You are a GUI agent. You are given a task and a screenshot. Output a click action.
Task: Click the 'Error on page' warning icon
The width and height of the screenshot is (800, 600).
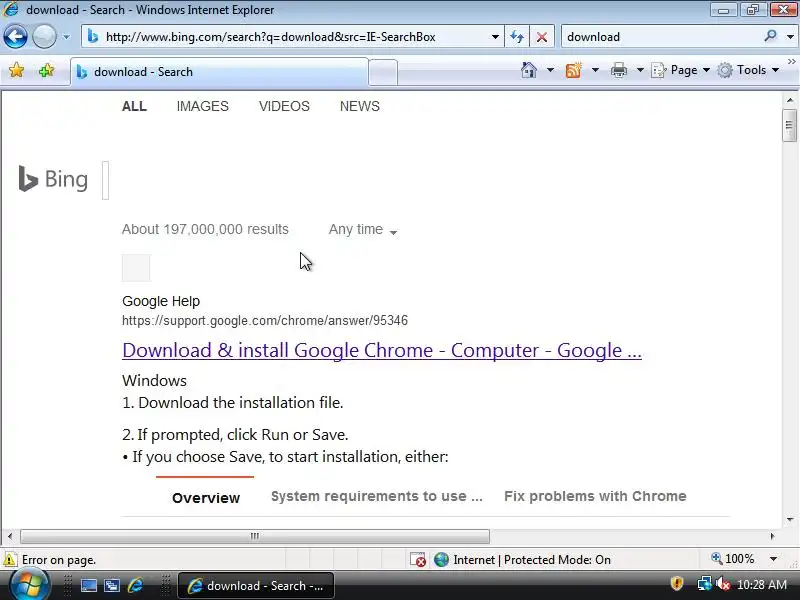[10, 560]
